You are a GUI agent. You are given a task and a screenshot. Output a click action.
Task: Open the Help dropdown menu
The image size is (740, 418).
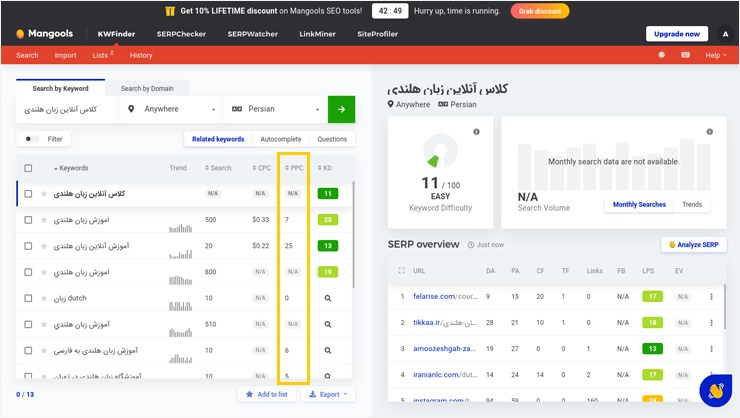tap(715, 55)
